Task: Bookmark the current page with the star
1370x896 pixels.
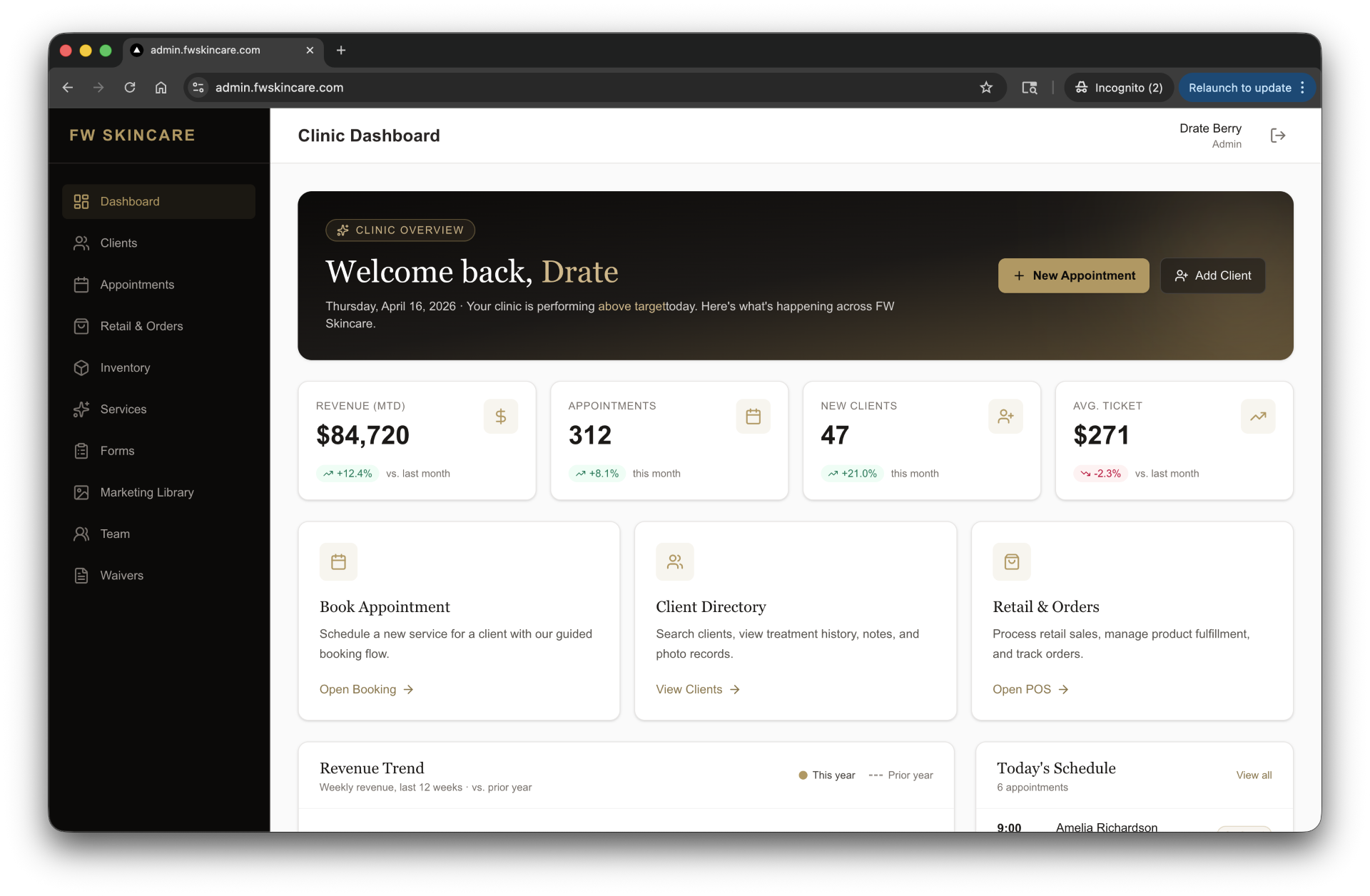Action: click(x=986, y=87)
